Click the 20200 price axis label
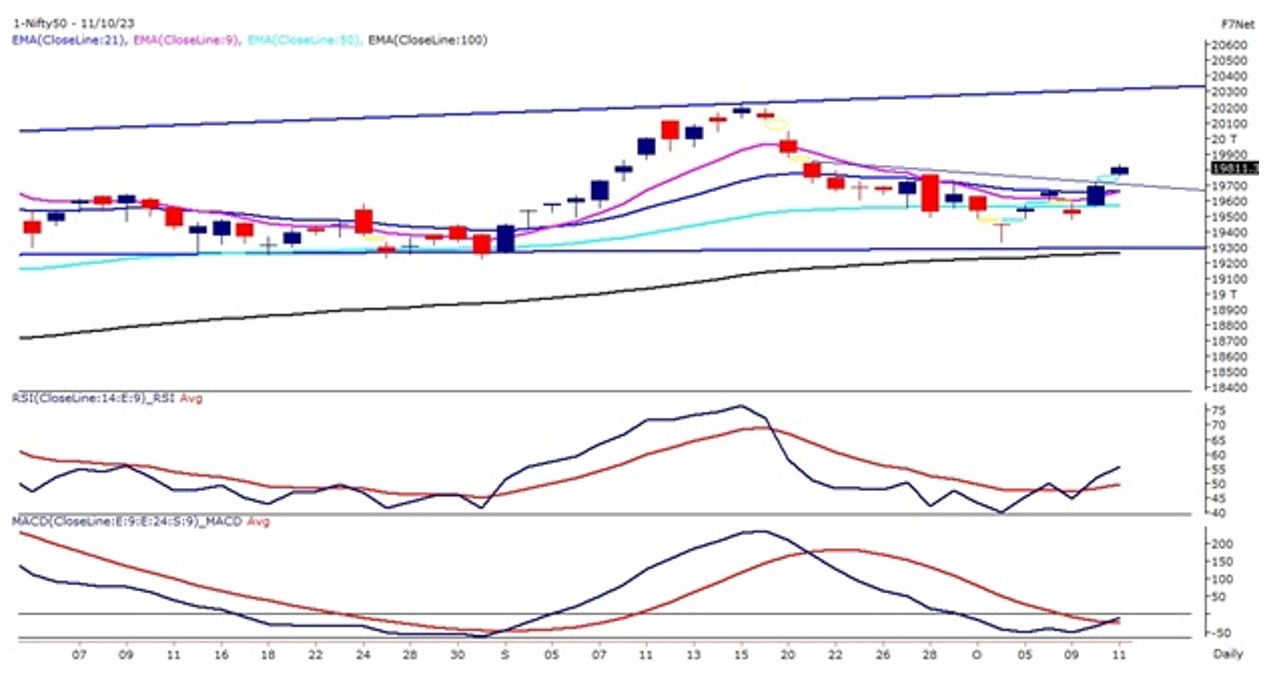This screenshot has height=682, width=1281. pos(1231,108)
